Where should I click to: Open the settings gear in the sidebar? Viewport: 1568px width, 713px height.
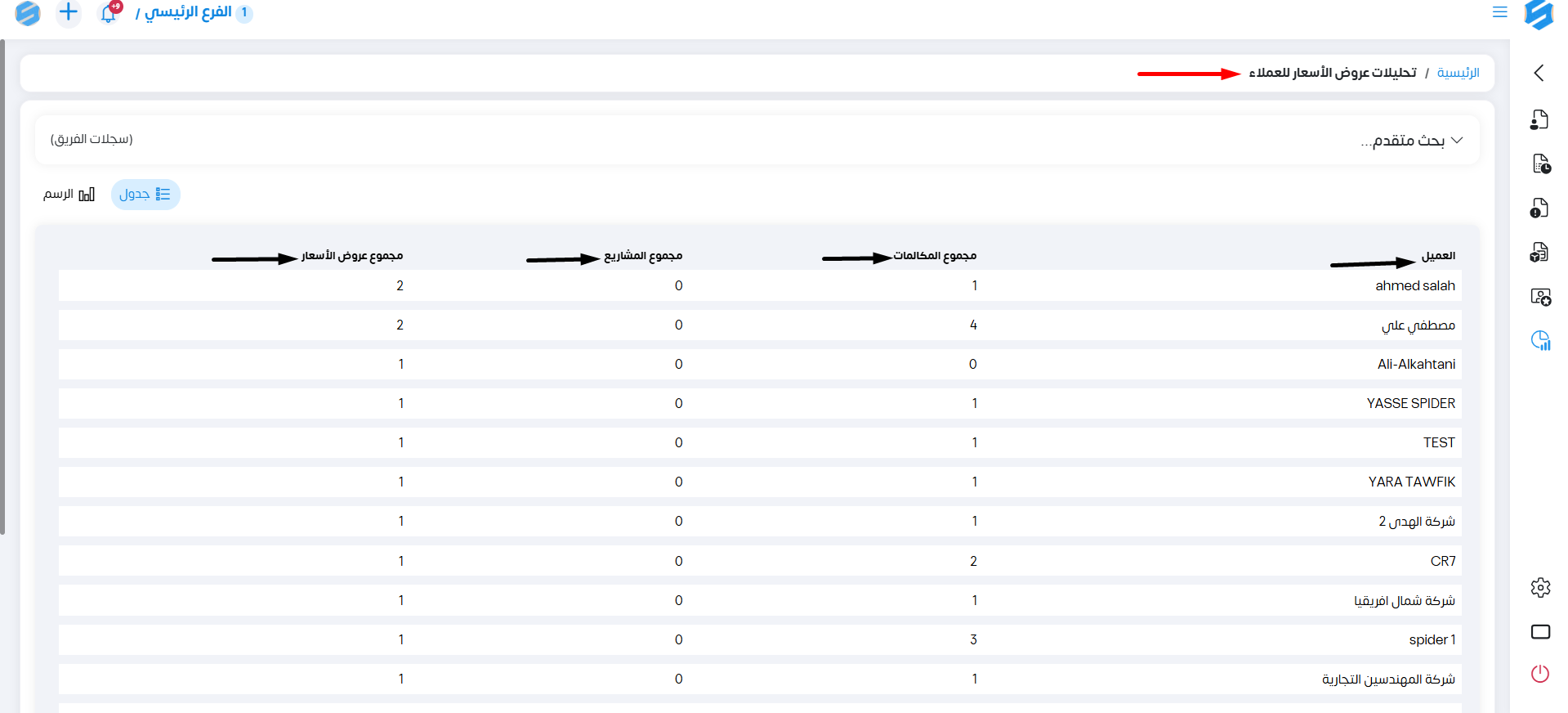click(x=1540, y=587)
